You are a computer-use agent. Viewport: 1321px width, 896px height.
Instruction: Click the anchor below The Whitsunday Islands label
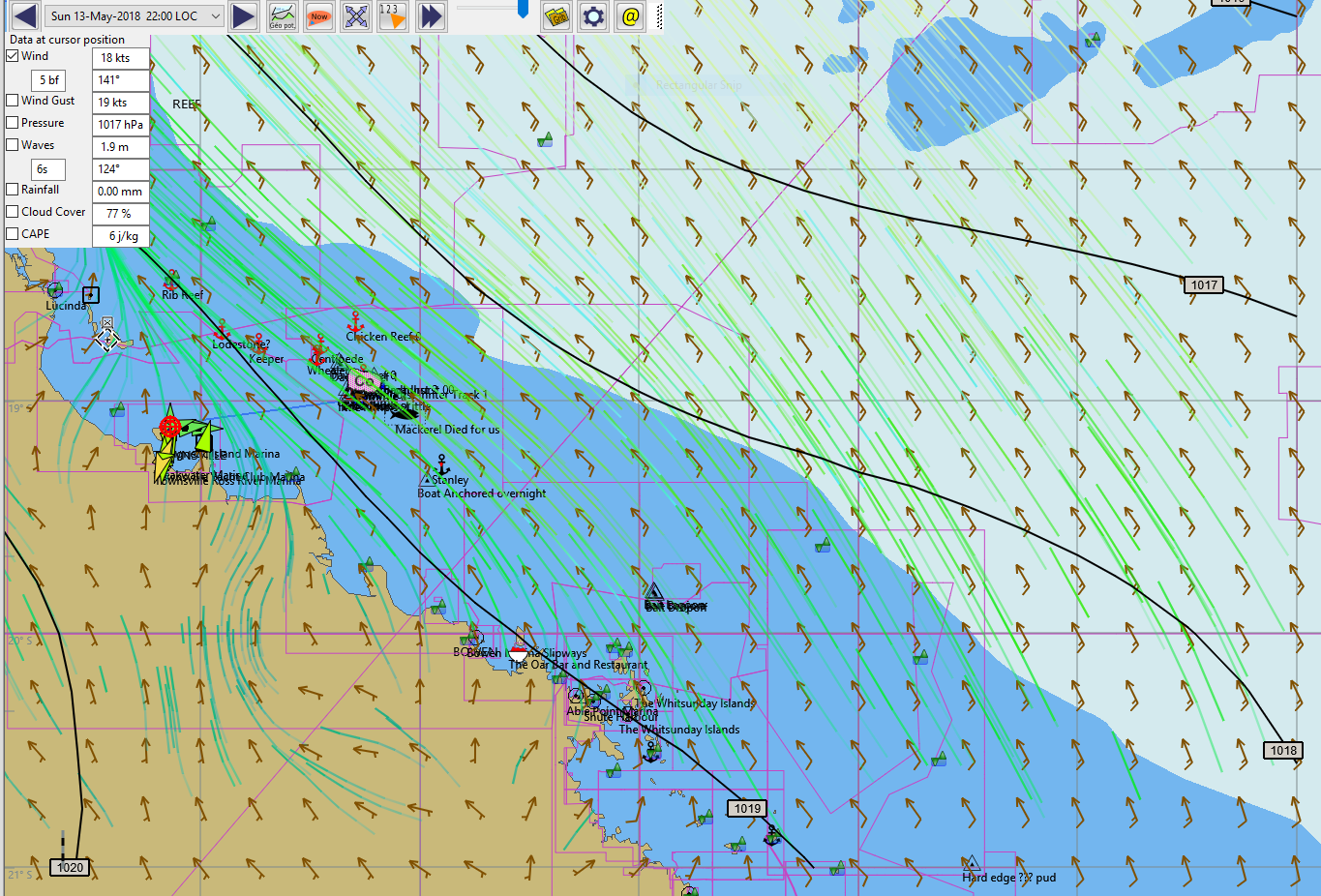pyautogui.click(x=651, y=751)
